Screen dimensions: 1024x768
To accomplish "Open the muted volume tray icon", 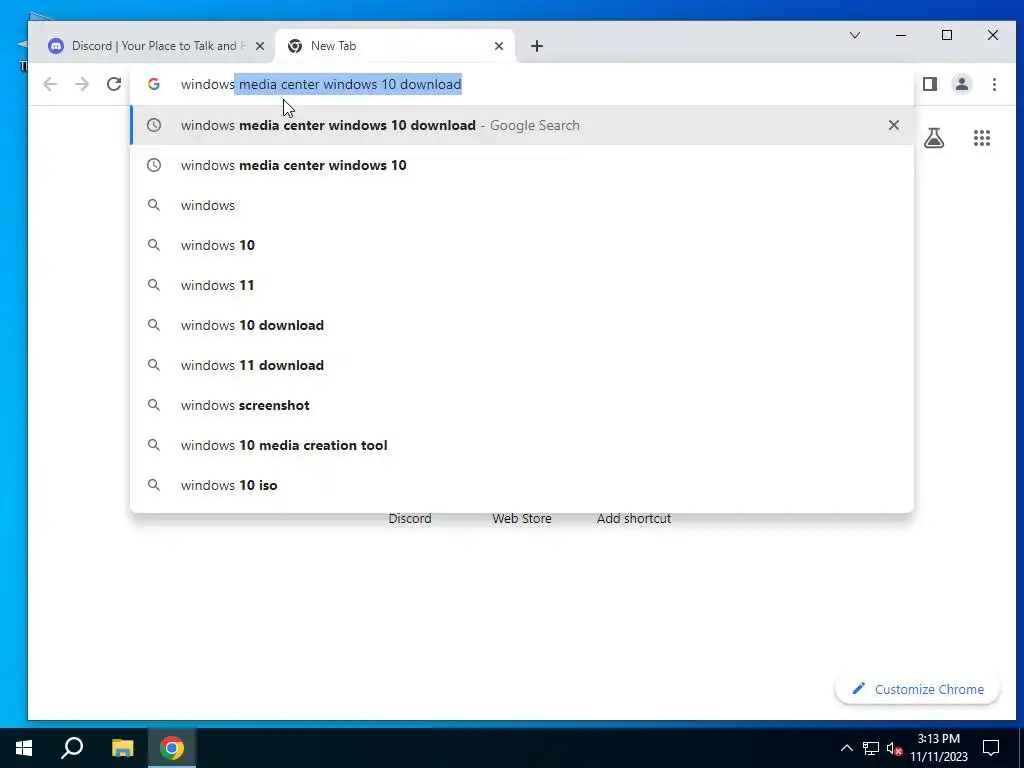I will 894,748.
